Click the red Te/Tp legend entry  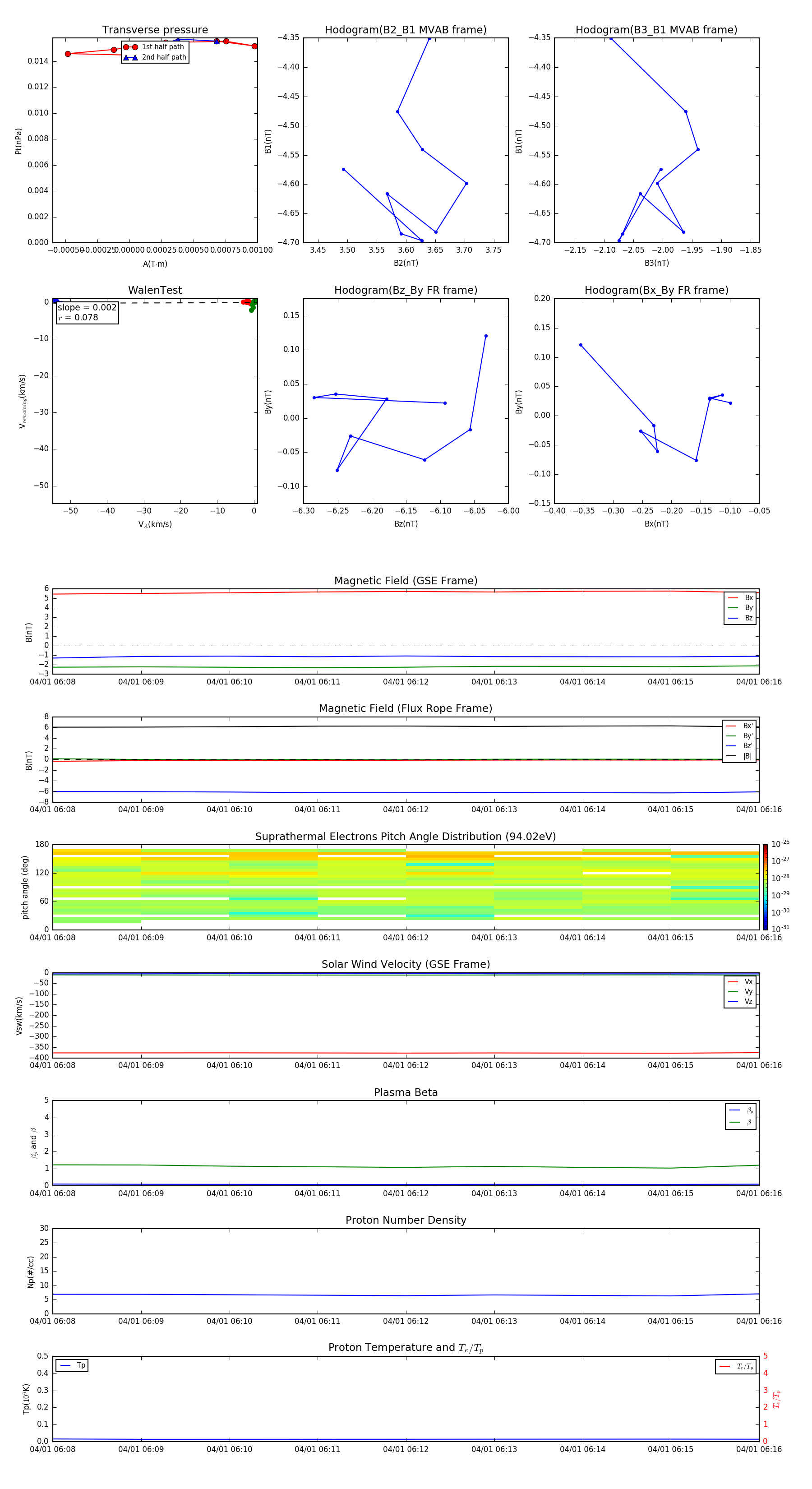(x=735, y=1366)
